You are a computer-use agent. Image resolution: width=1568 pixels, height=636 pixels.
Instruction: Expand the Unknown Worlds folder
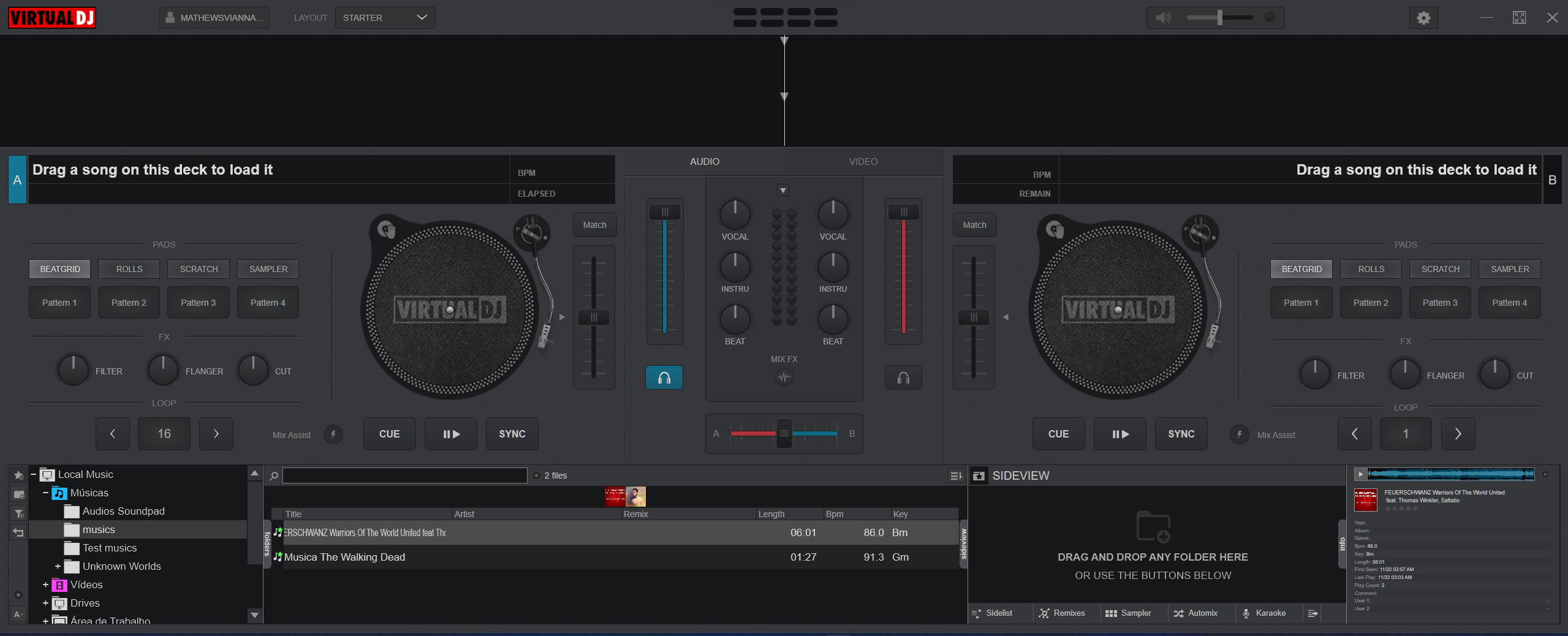[58, 566]
